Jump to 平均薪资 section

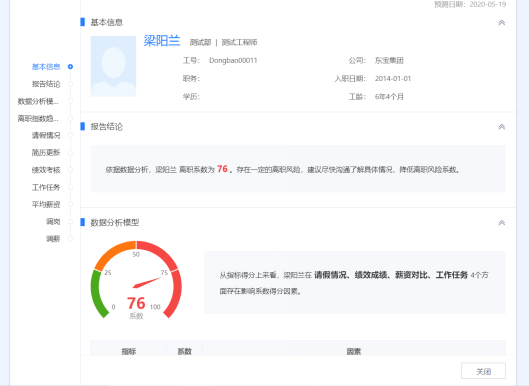(46, 204)
